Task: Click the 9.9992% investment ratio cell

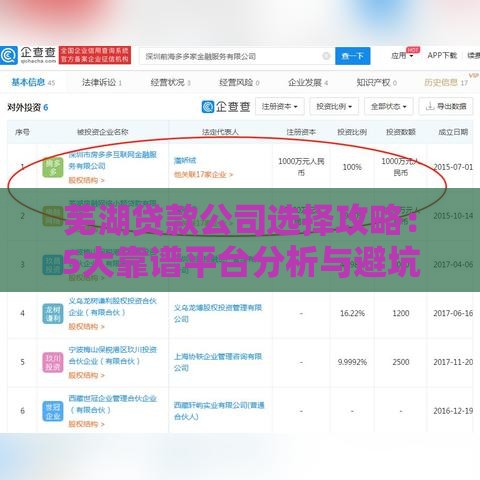Action: (x=352, y=362)
